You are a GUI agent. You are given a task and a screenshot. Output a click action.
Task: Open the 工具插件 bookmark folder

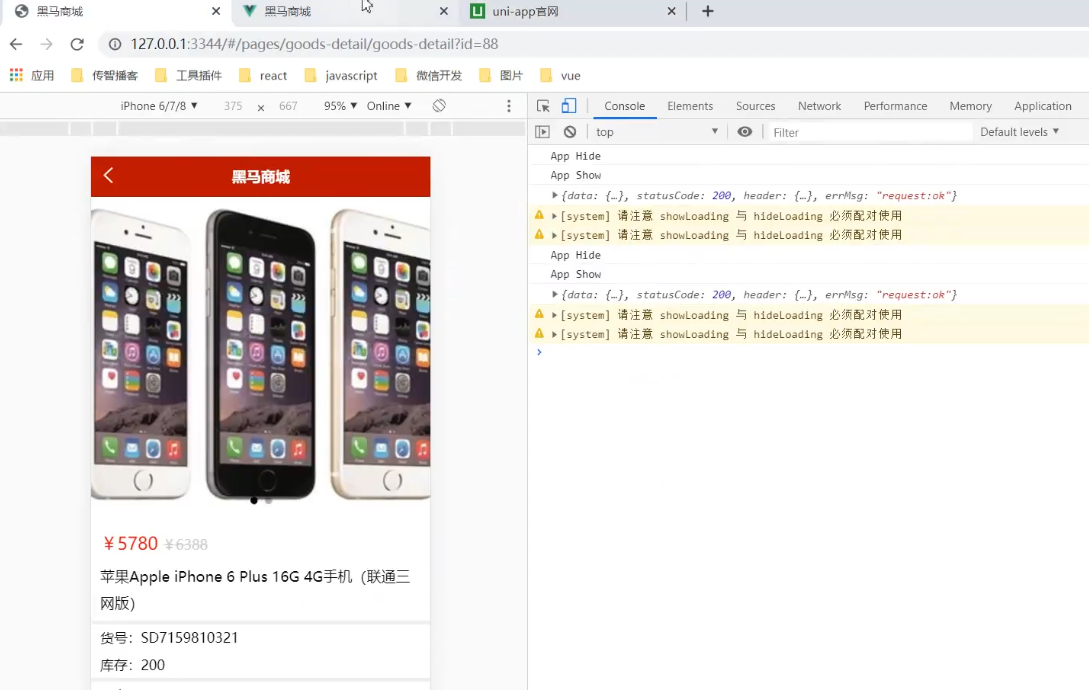tap(188, 75)
